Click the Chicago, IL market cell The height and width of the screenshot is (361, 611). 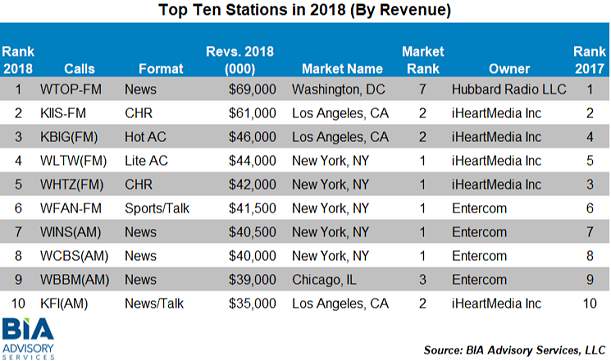click(324, 280)
